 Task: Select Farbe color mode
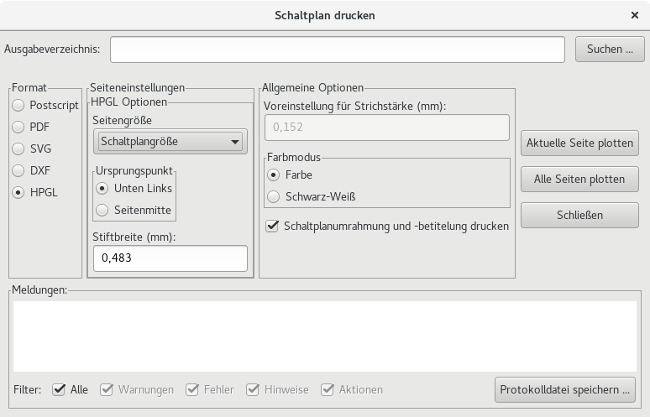point(275,174)
